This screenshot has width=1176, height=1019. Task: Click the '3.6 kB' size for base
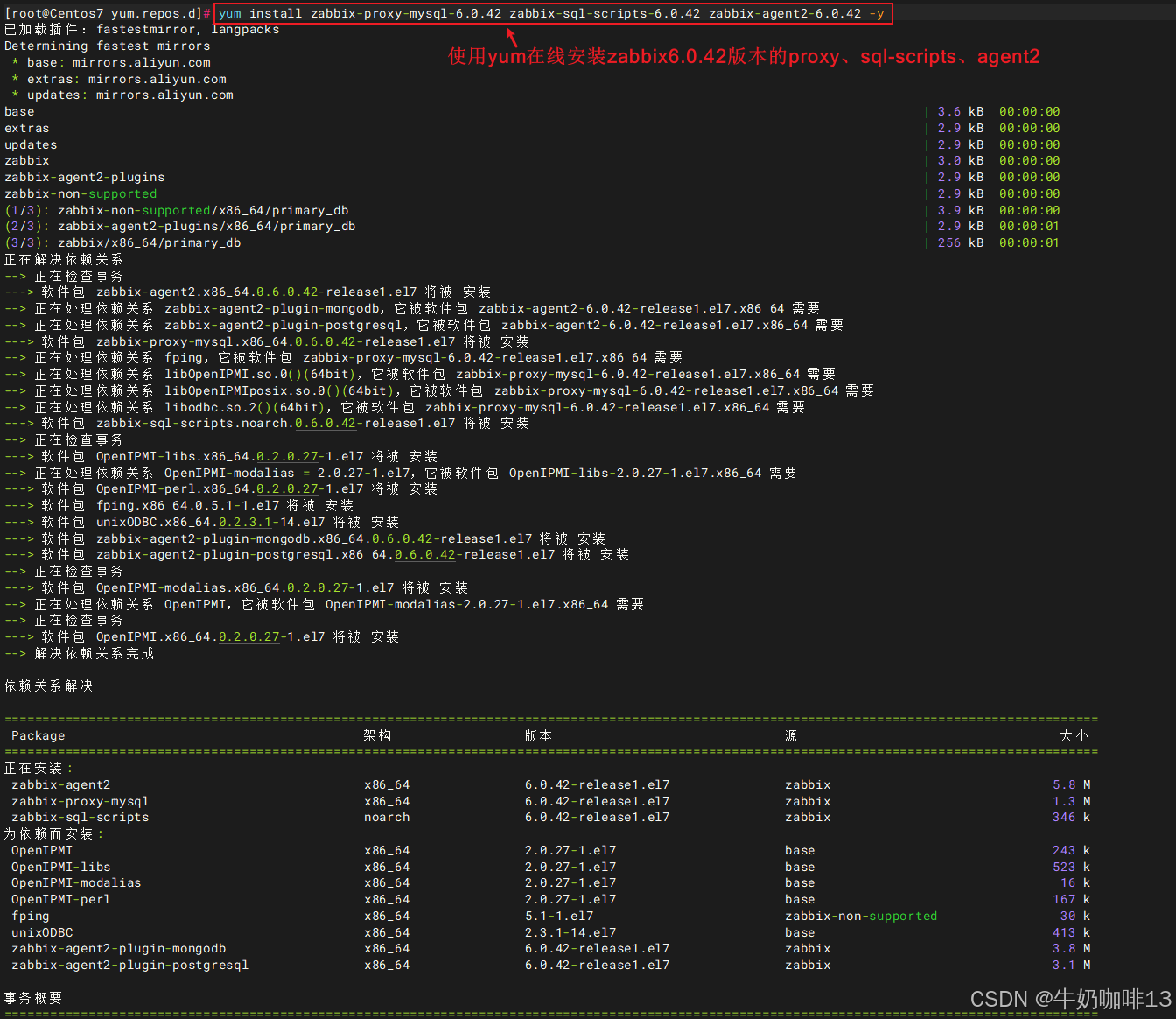pyautogui.click(x=961, y=112)
